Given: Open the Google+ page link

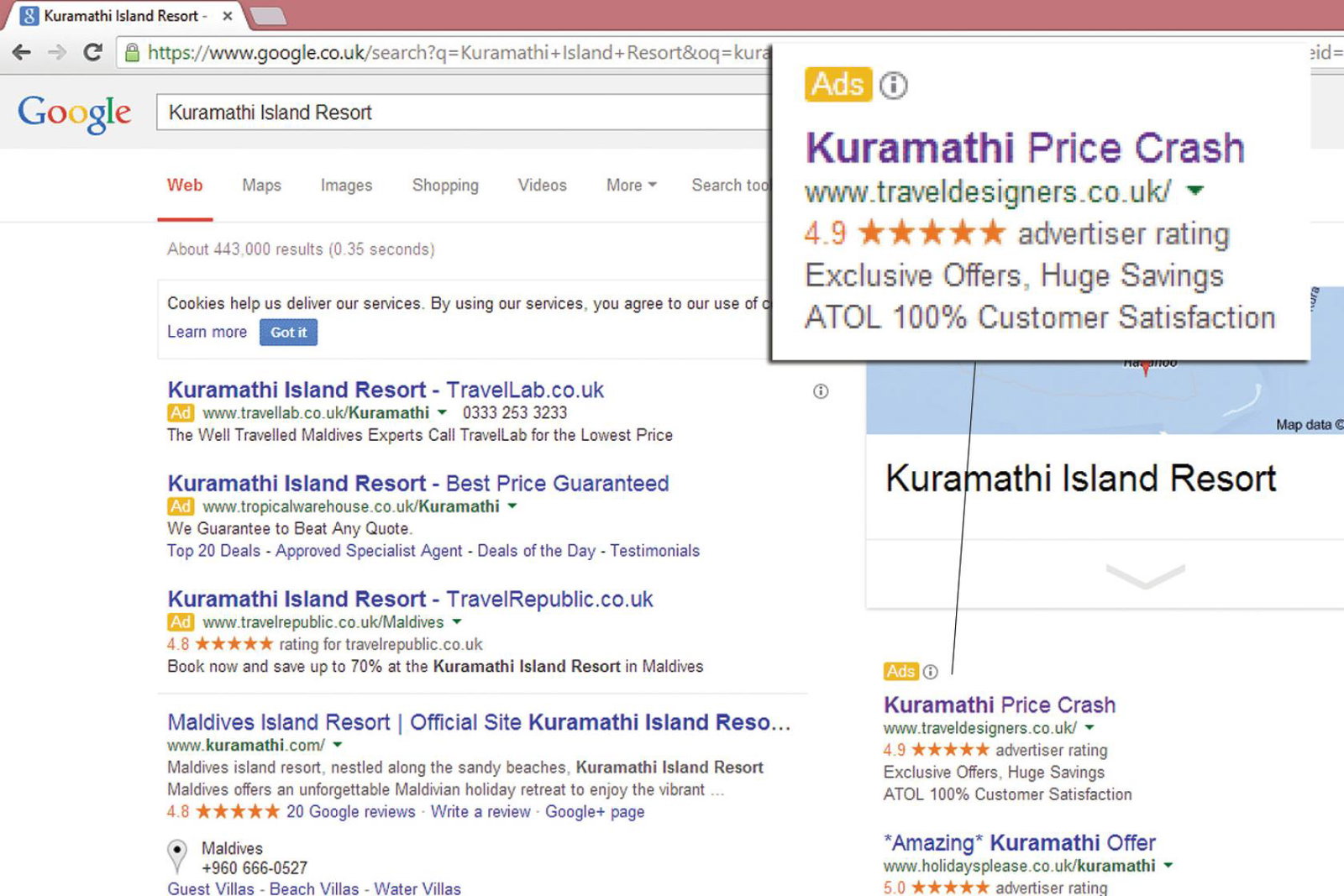Looking at the screenshot, I should tap(595, 812).
